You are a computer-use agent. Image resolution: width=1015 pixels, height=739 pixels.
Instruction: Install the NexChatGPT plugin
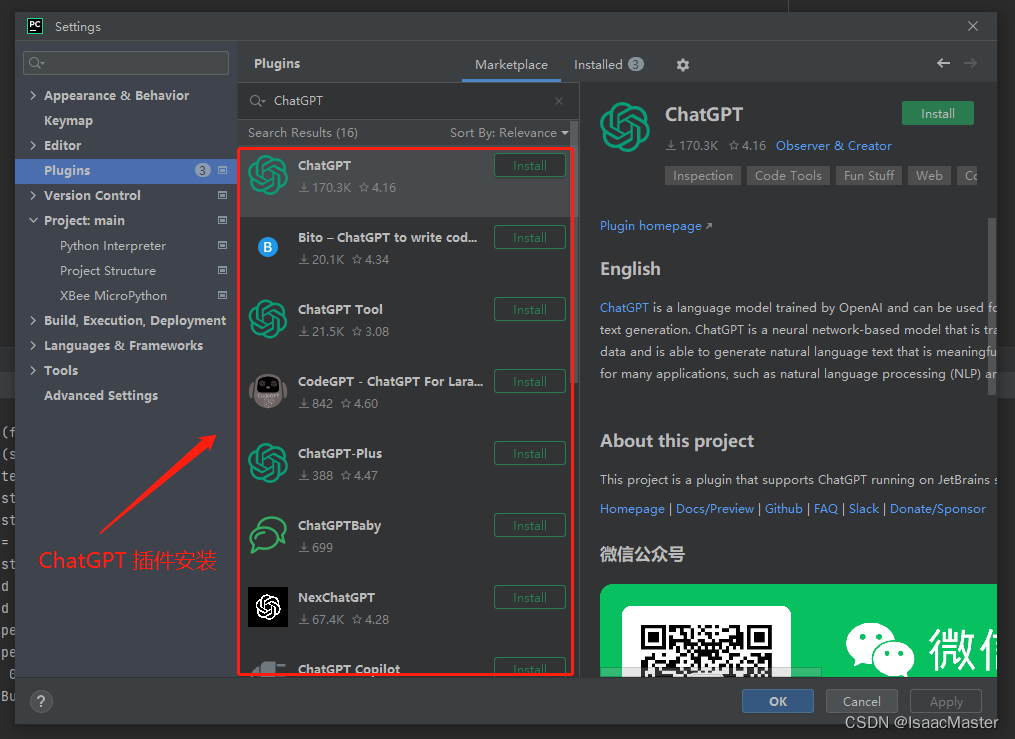pos(530,597)
